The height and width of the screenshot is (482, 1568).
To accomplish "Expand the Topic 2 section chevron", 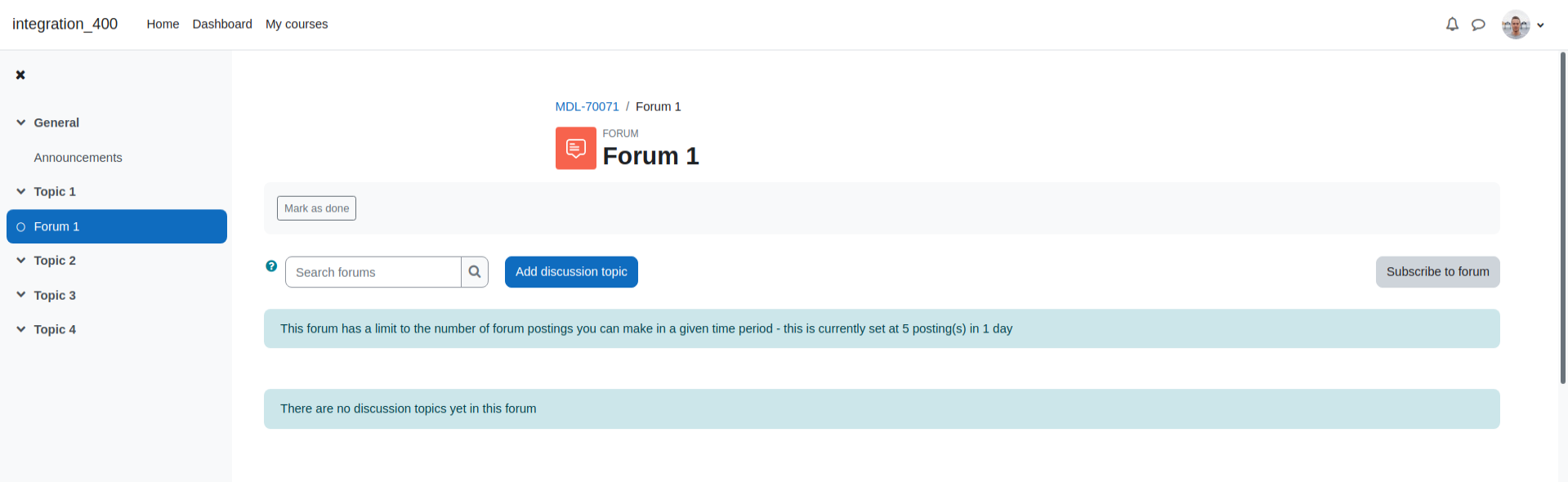I will (x=20, y=261).
